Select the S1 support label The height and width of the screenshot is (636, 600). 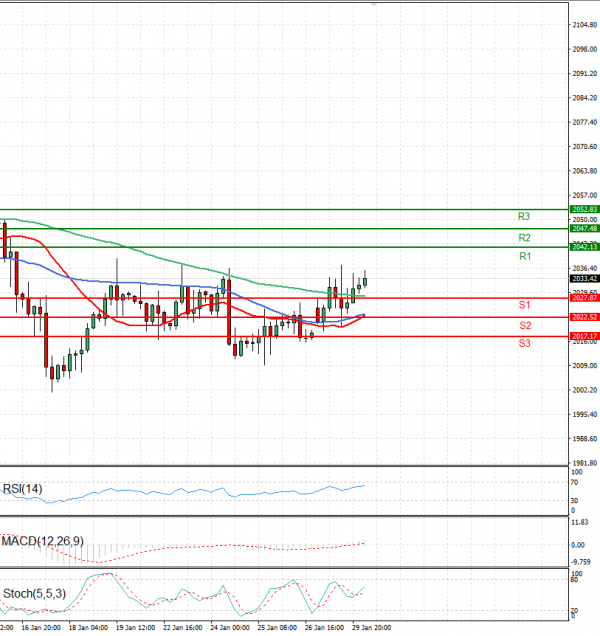pyautogui.click(x=524, y=305)
